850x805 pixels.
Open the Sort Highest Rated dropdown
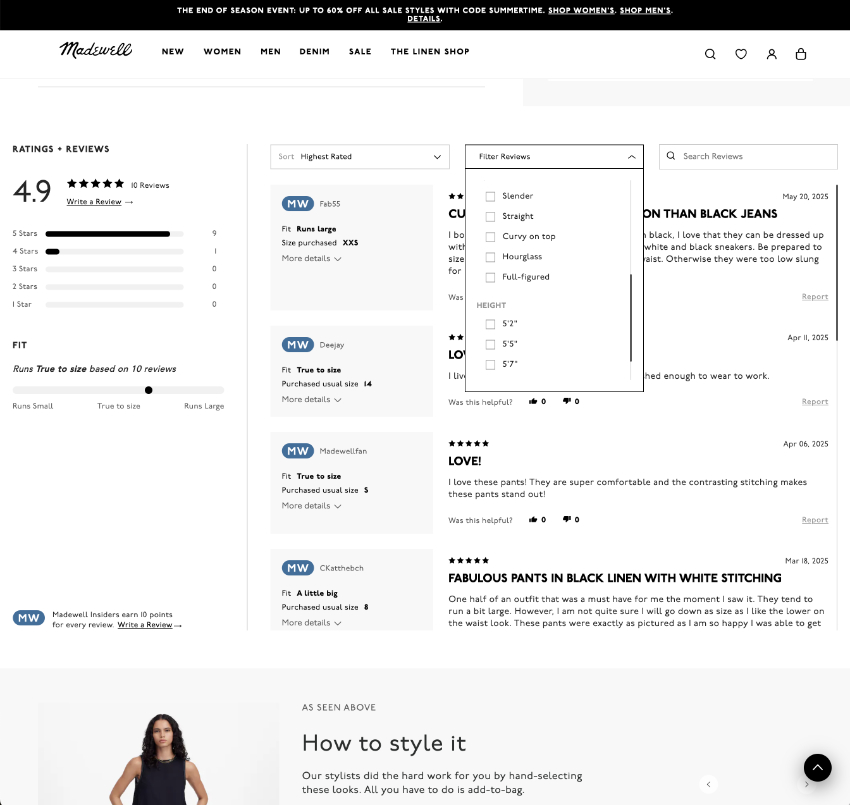360,157
